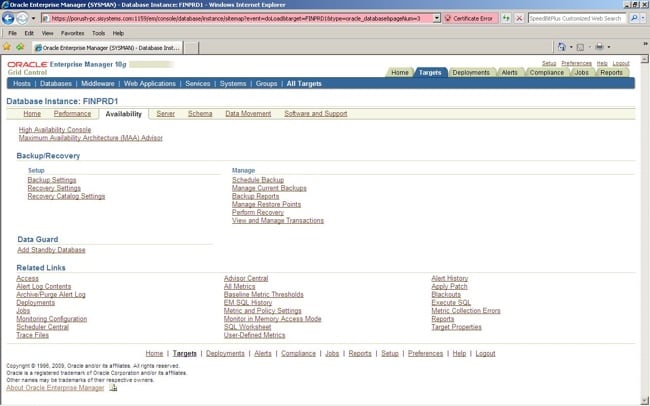The width and height of the screenshot is (650, 406).
Task: Click the Add to Favorites icon
Action: (20, 47)
